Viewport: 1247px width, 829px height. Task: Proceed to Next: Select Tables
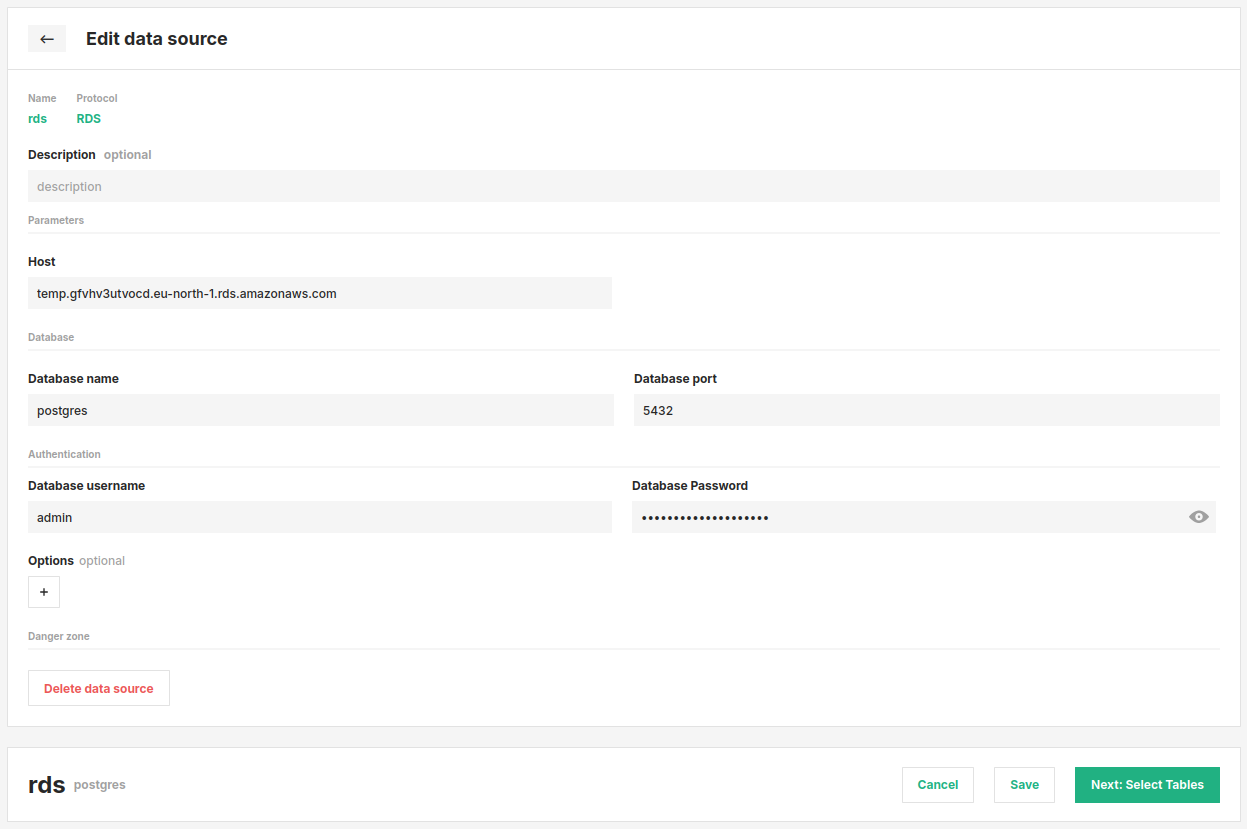[x=1147, y=785]
